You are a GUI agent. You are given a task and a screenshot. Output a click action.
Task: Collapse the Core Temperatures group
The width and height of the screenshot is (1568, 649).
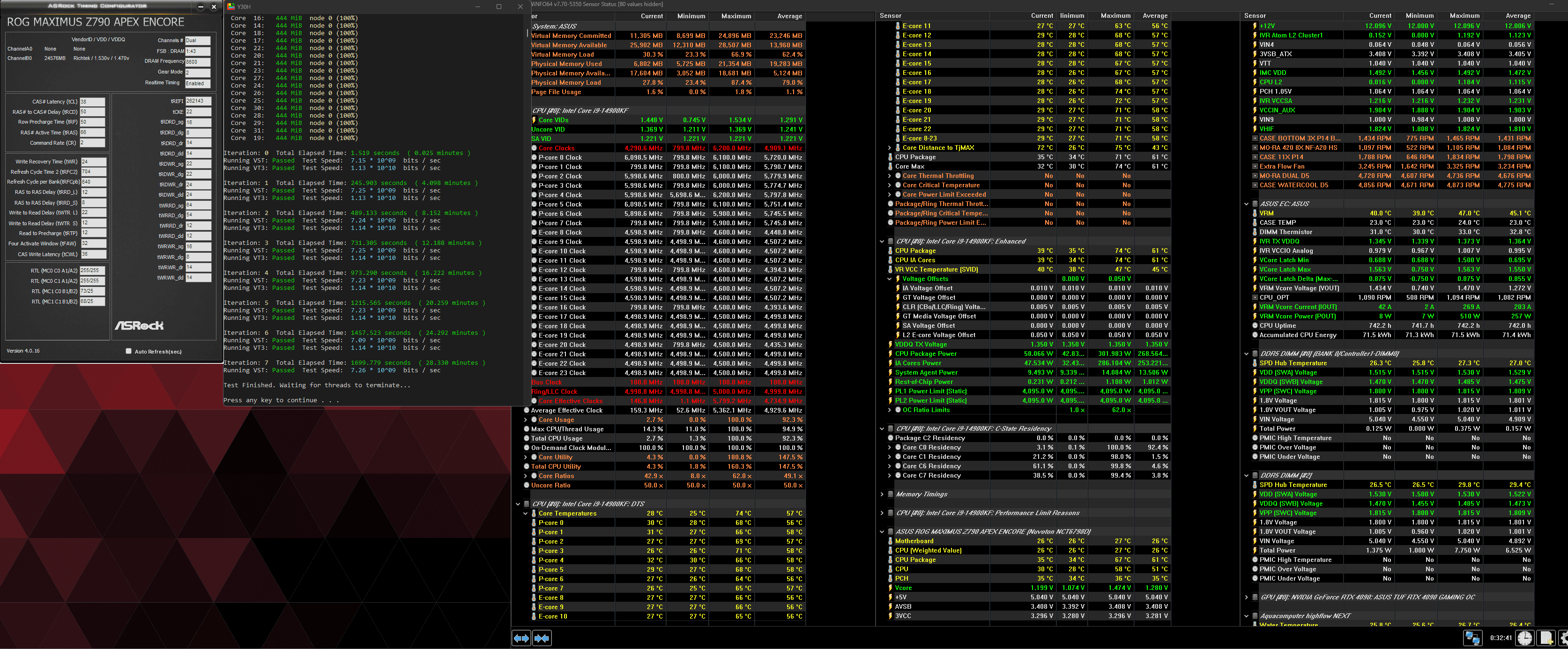pyautogui.click(x=526, y=513)
